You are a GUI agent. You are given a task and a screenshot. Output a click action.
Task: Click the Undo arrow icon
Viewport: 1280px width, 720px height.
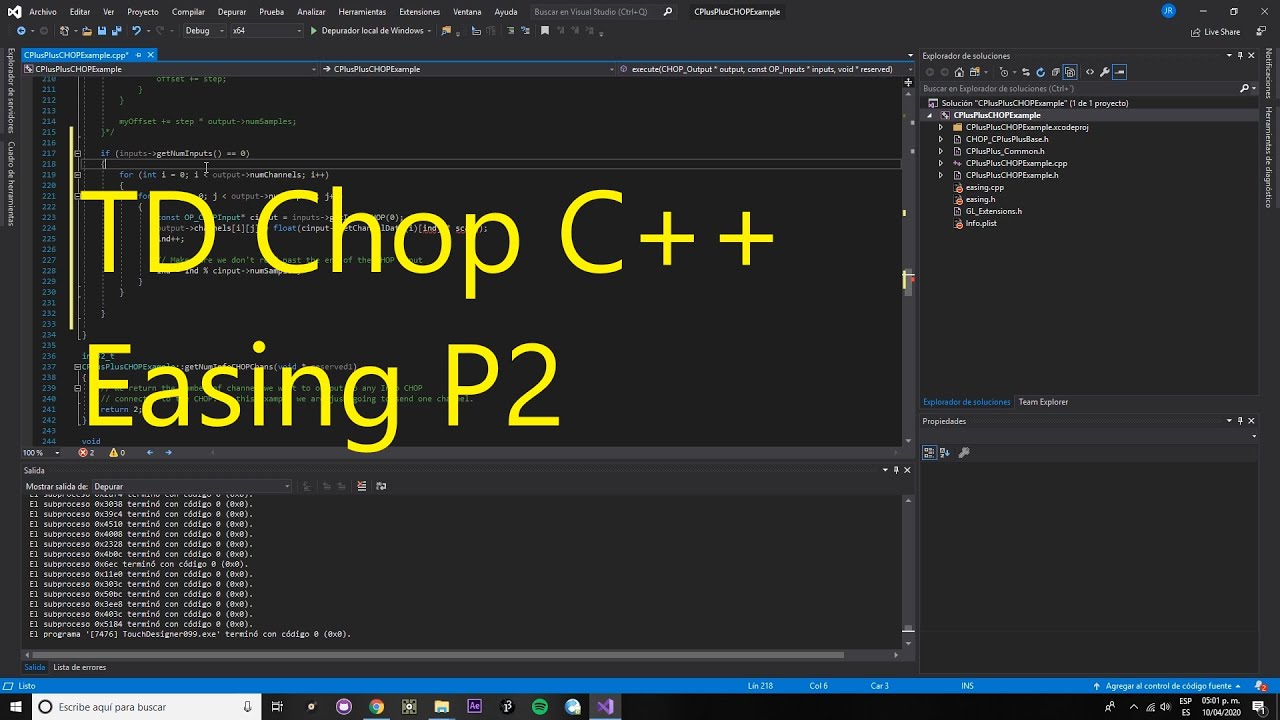tap(136, 31)
